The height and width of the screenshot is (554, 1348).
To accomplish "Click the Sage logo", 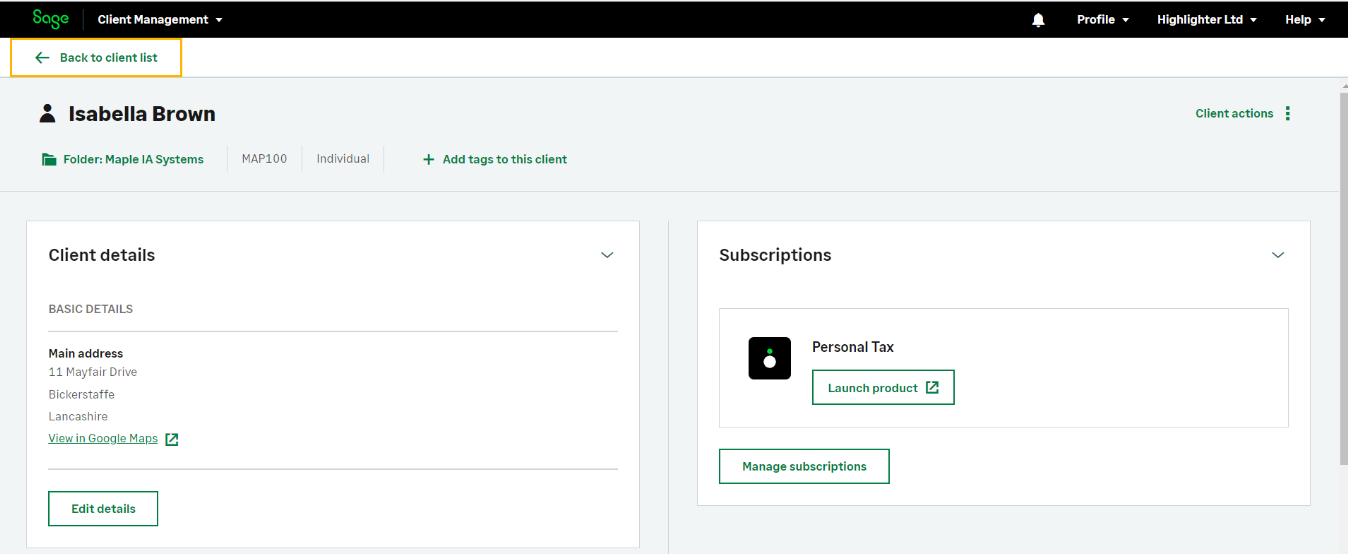I will [50, 19].
